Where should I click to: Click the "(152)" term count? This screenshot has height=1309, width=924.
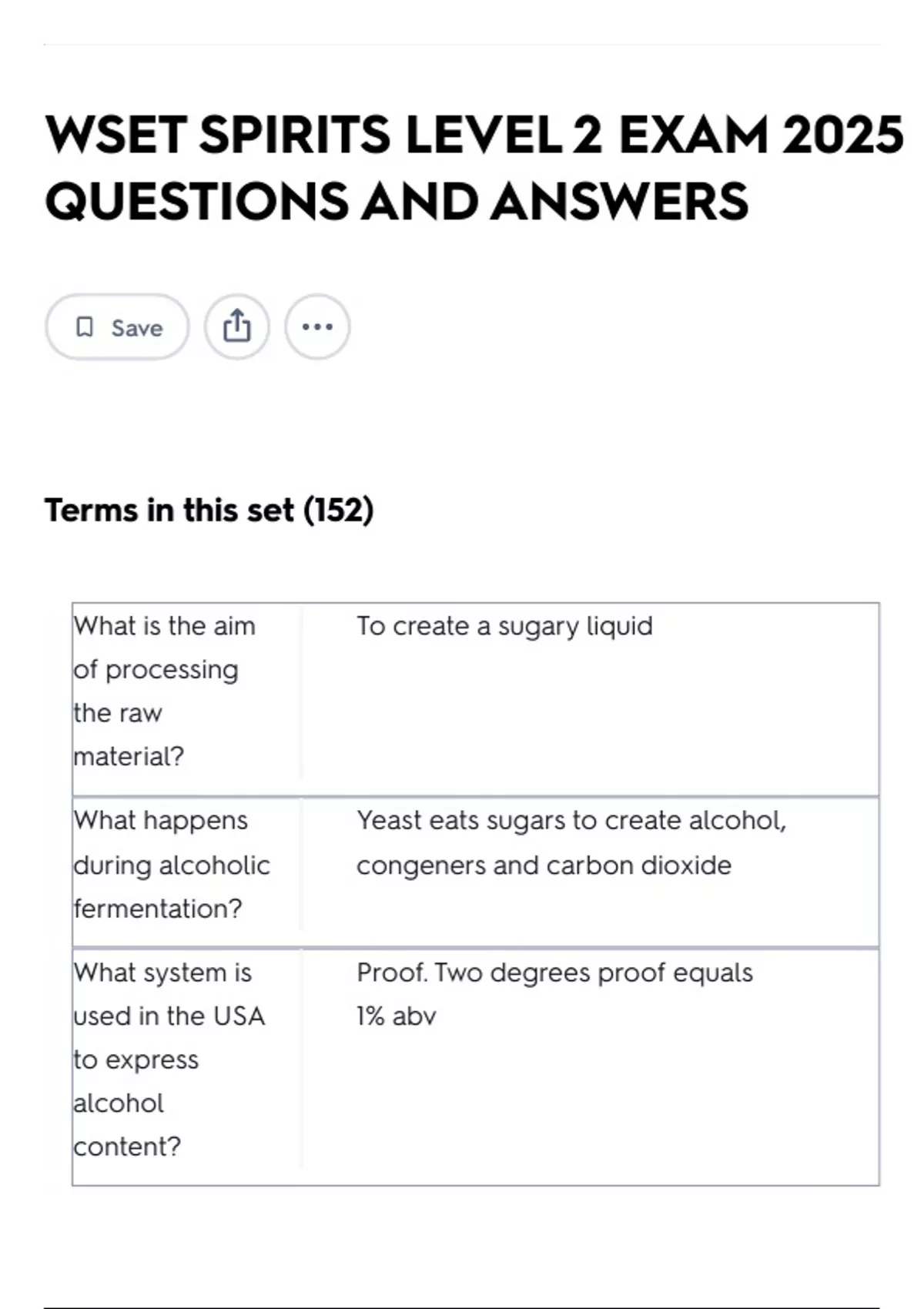coord(339,510)
